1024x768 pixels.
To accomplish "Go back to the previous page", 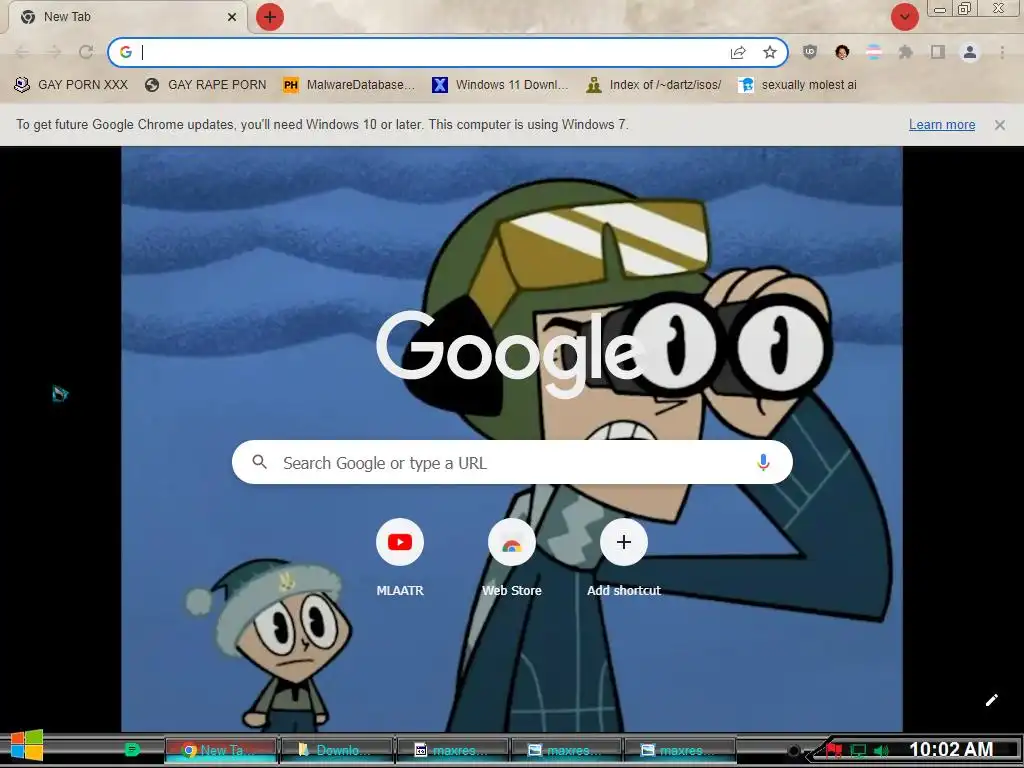I will pos(22,52).
